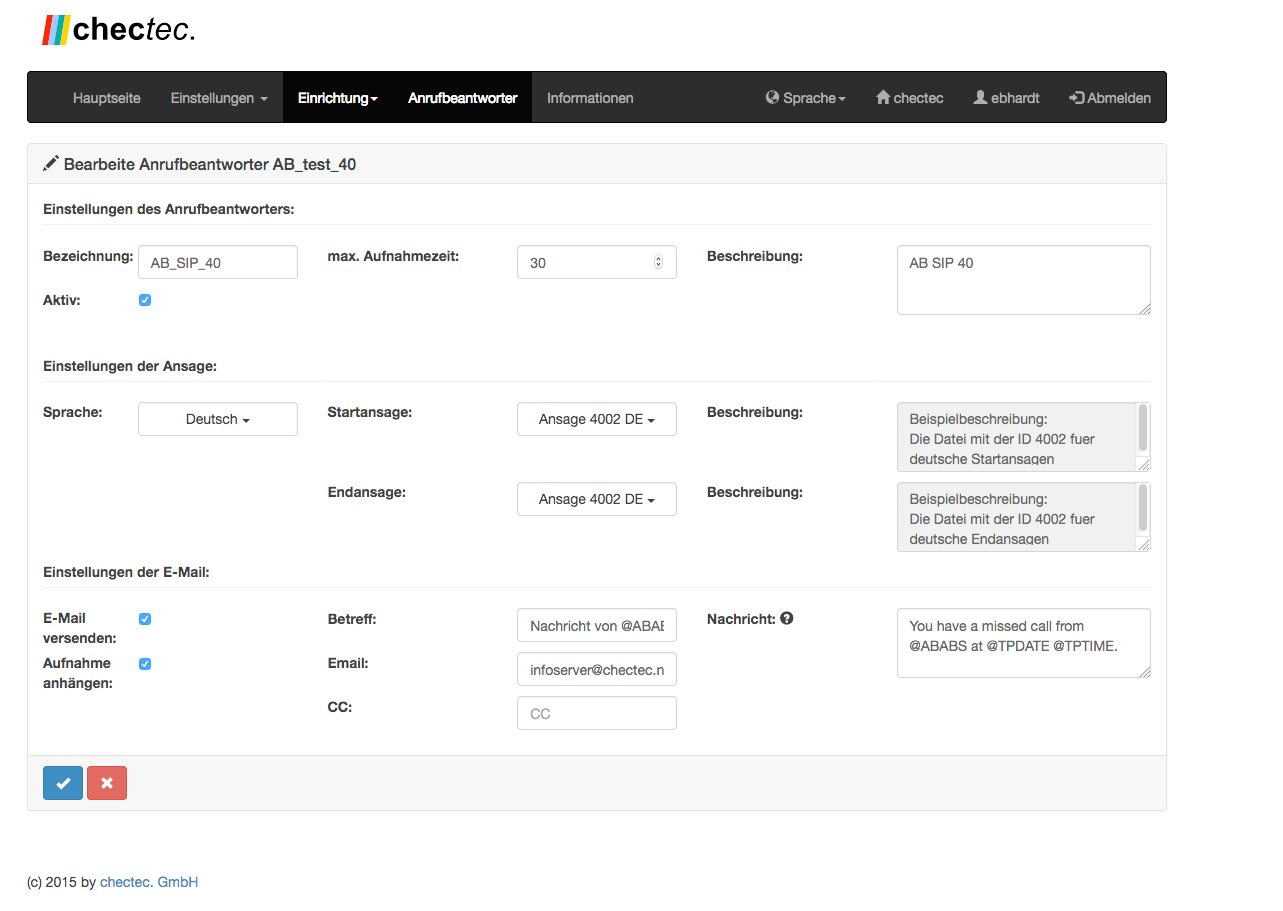Open the Endansage Ansage 4002 DE dropdown

tap(597, 499)
